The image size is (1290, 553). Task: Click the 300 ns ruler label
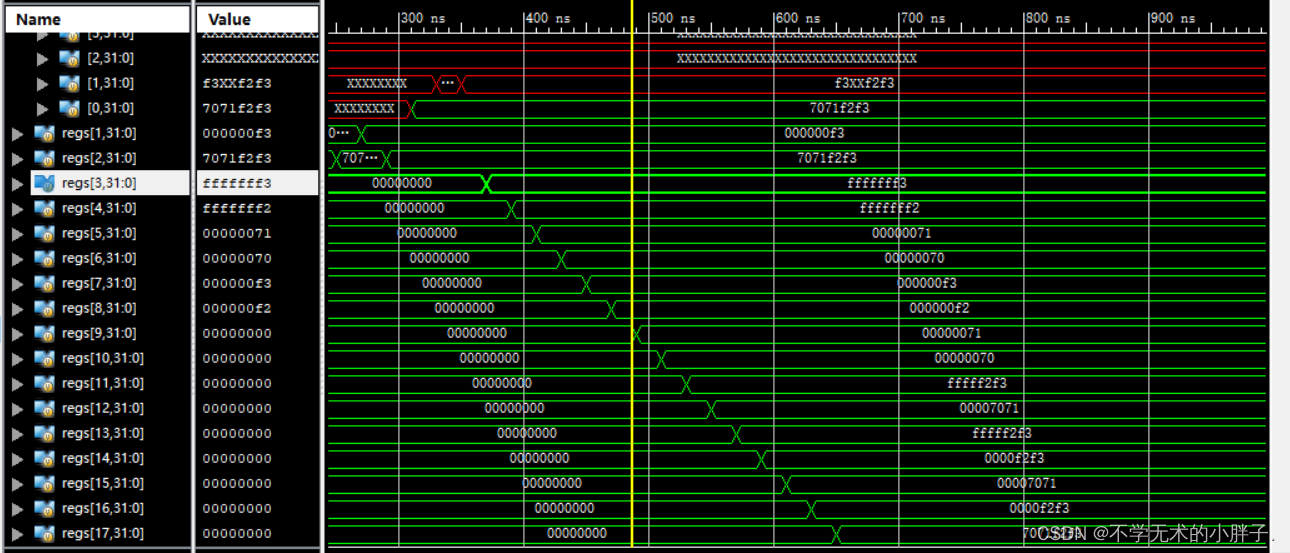pos(424,18)
